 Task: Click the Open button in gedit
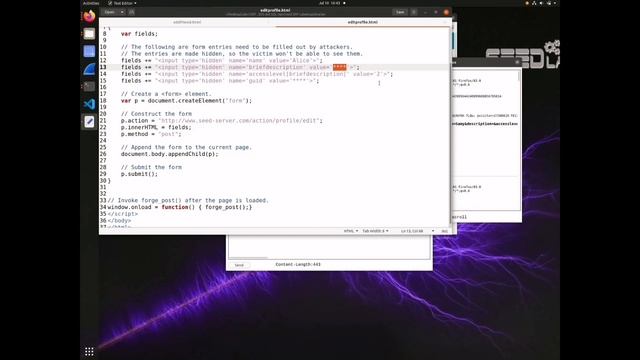click(x=109, y=12)
